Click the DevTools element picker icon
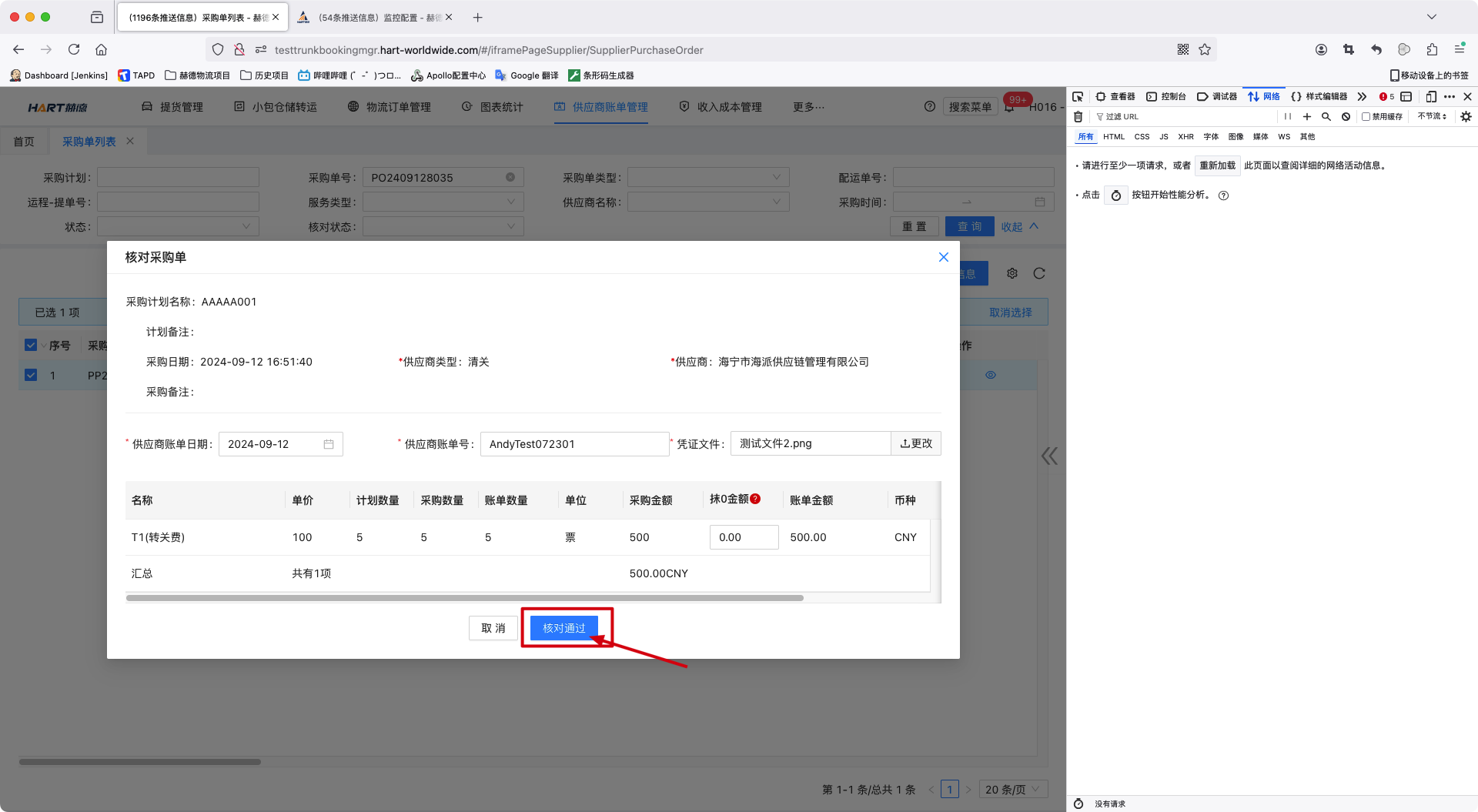 pos(1078,96)
